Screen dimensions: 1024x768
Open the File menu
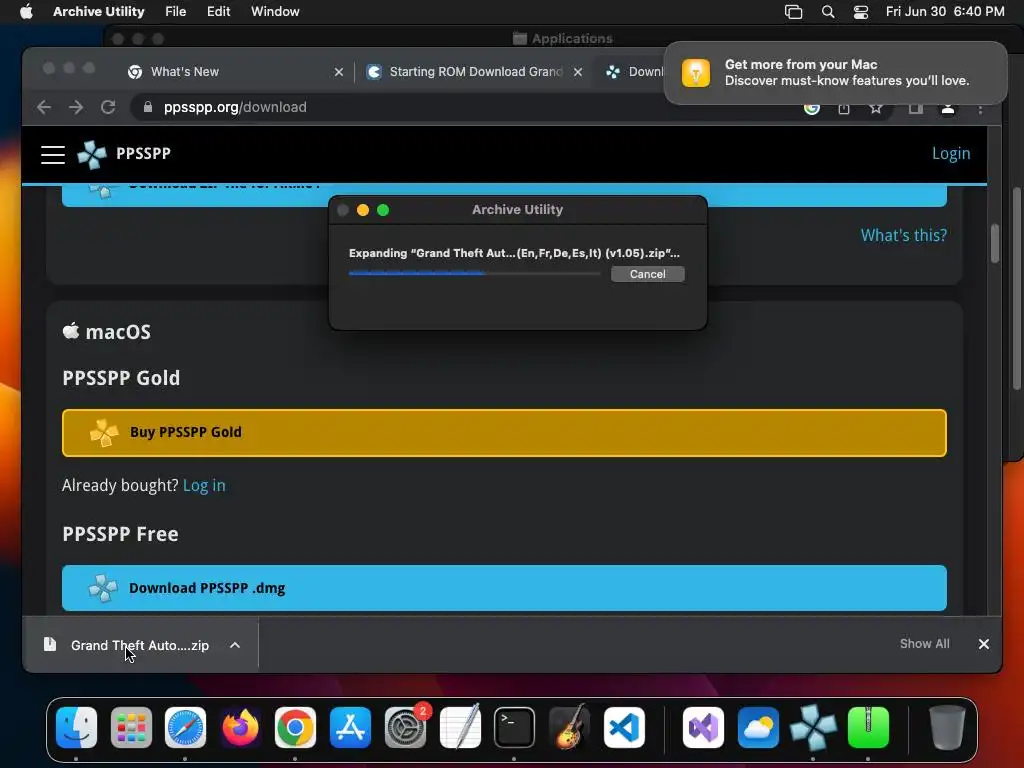[176, 11]
